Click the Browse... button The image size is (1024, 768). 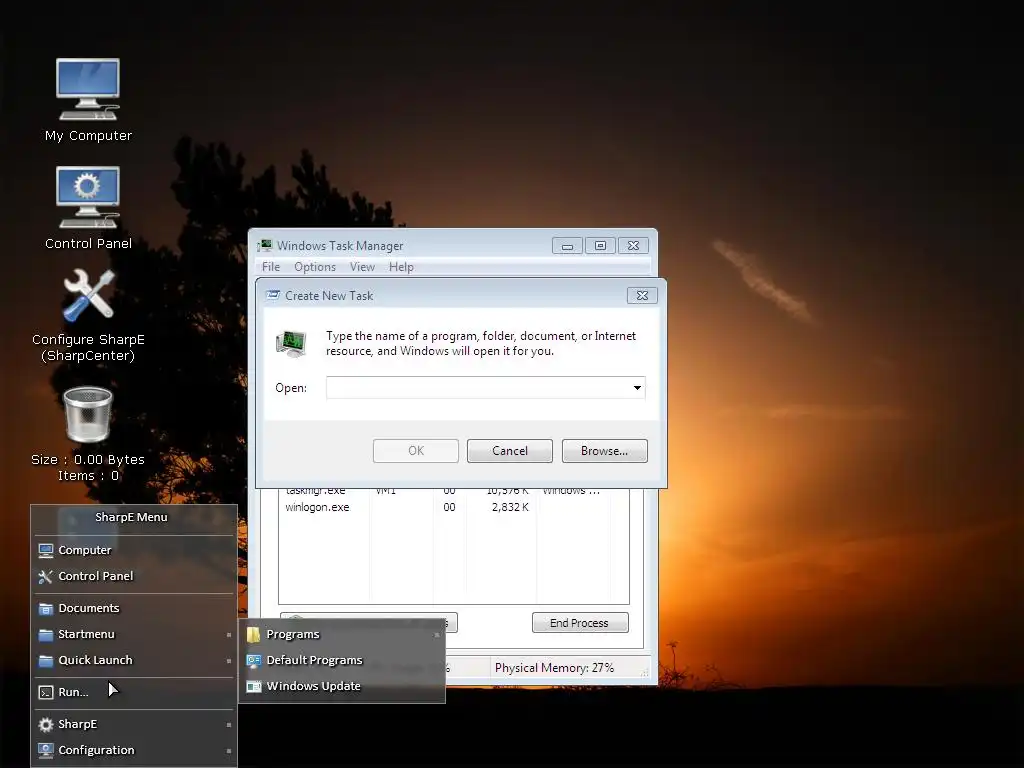point(605,451)
